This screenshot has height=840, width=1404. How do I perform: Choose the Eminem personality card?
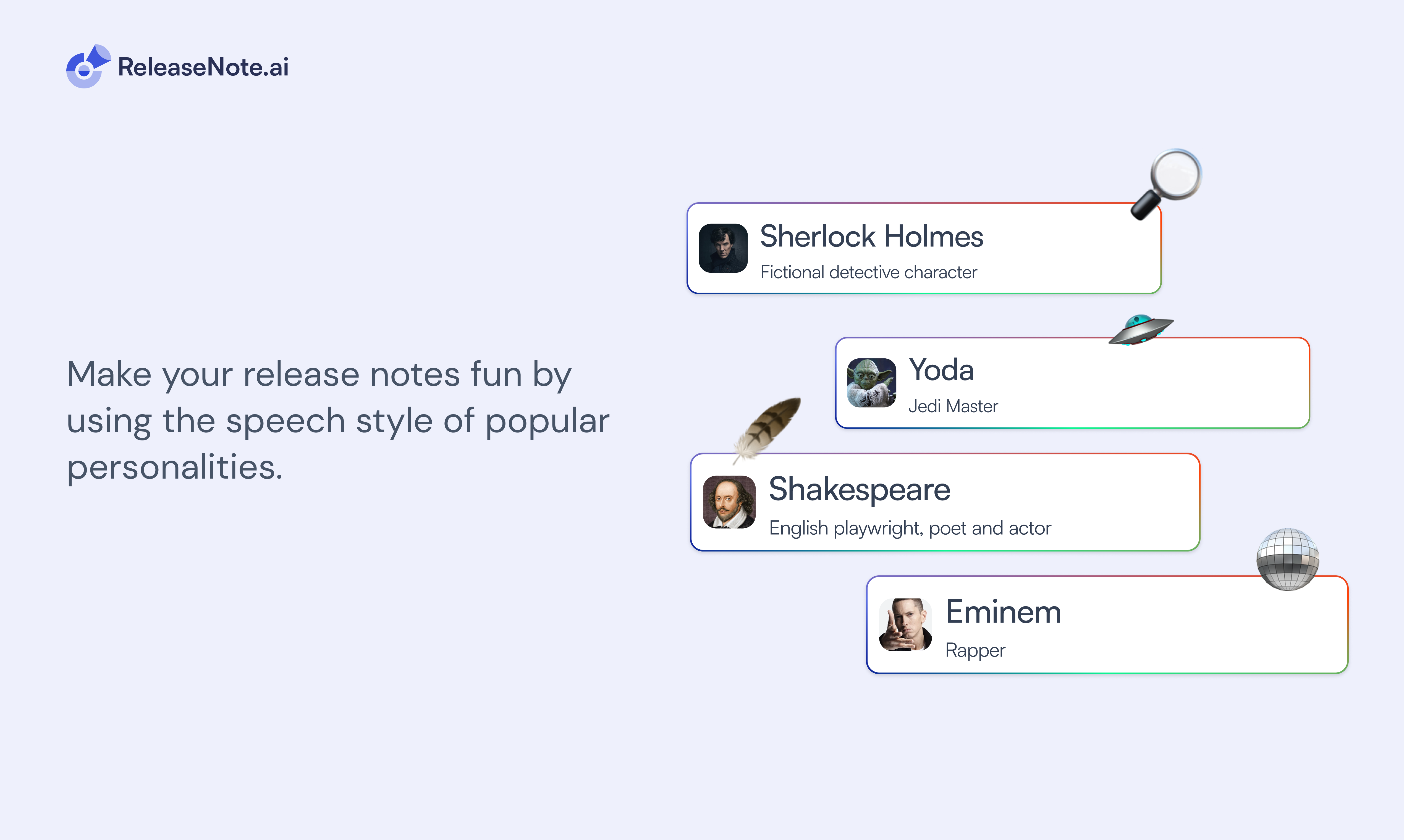point(1107,625)
